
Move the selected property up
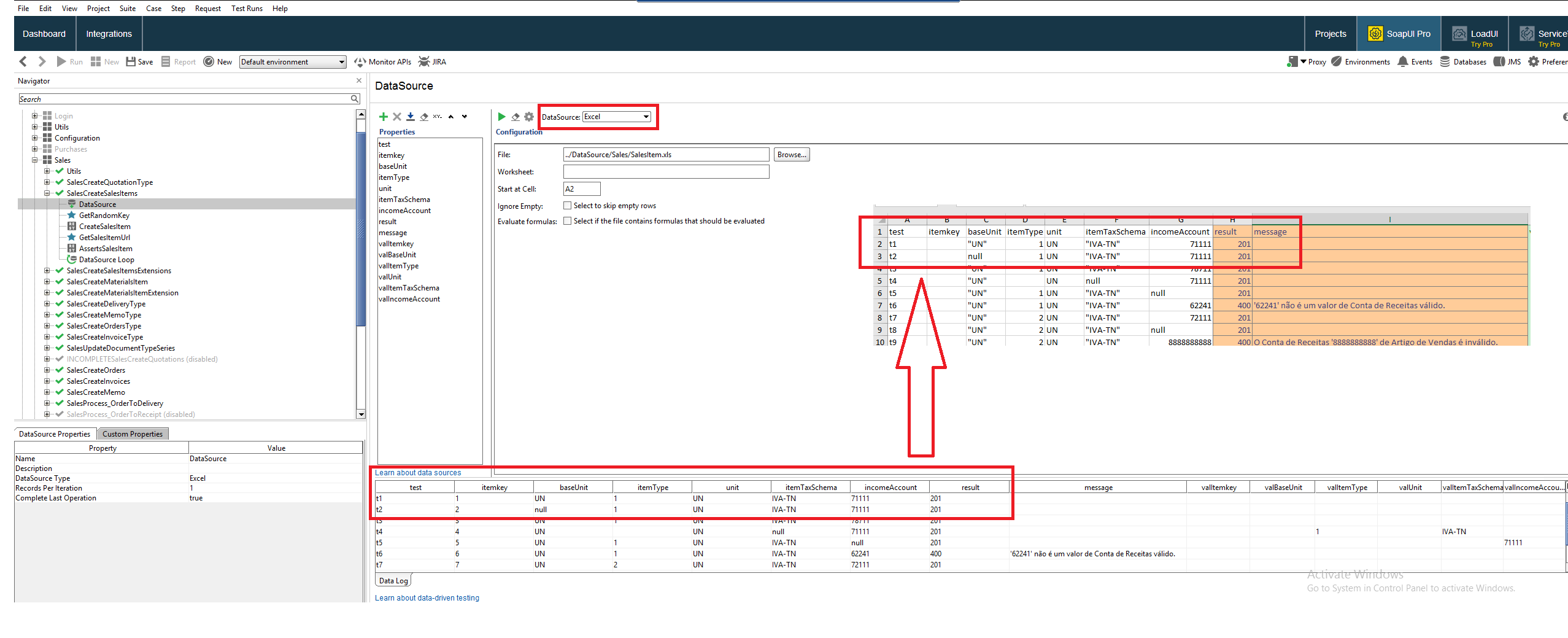[451, 117]
